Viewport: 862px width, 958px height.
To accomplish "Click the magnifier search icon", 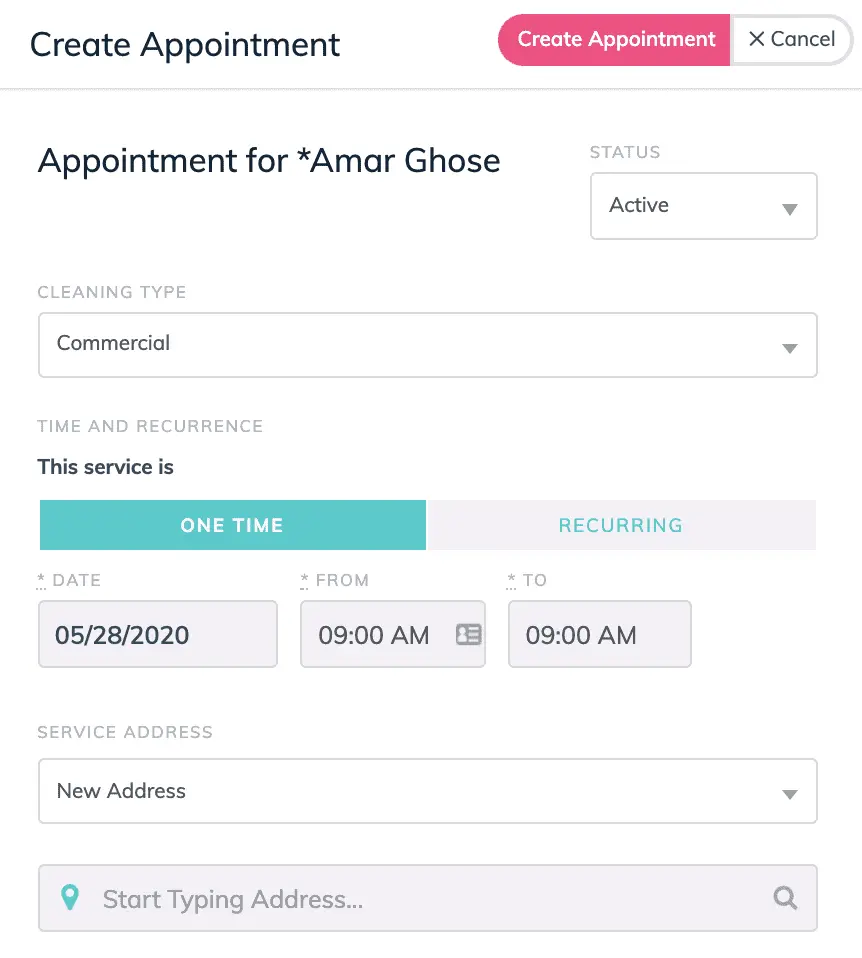I will tap(786, 898).
